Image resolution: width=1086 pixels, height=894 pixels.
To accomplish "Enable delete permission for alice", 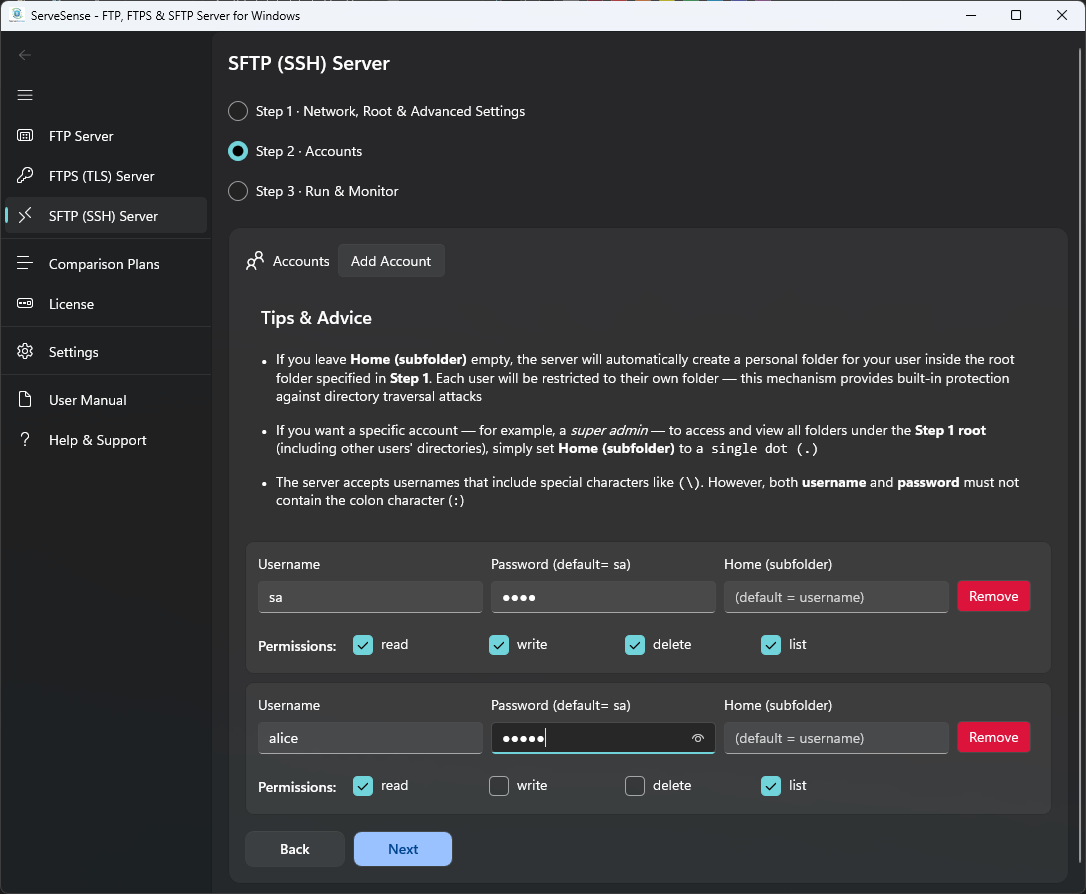I will pyautogui.click(x=635, y=786).
